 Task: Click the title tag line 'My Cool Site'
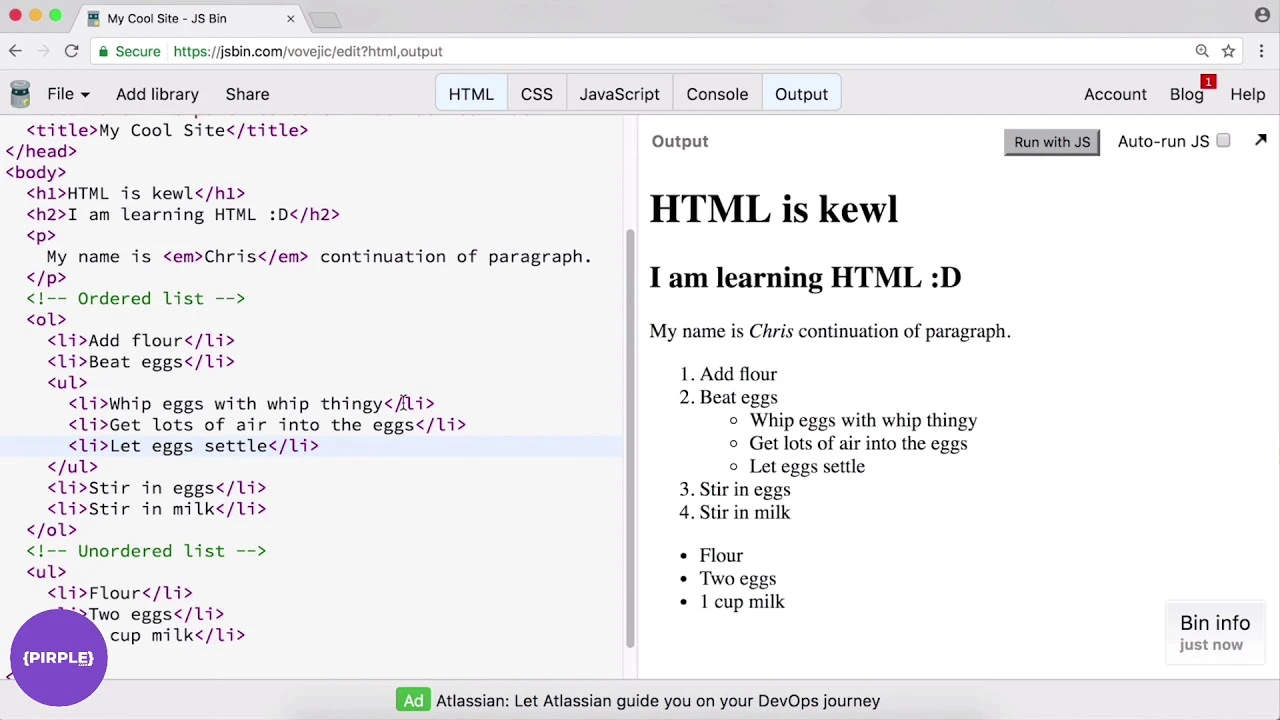(x=167, y=130)
